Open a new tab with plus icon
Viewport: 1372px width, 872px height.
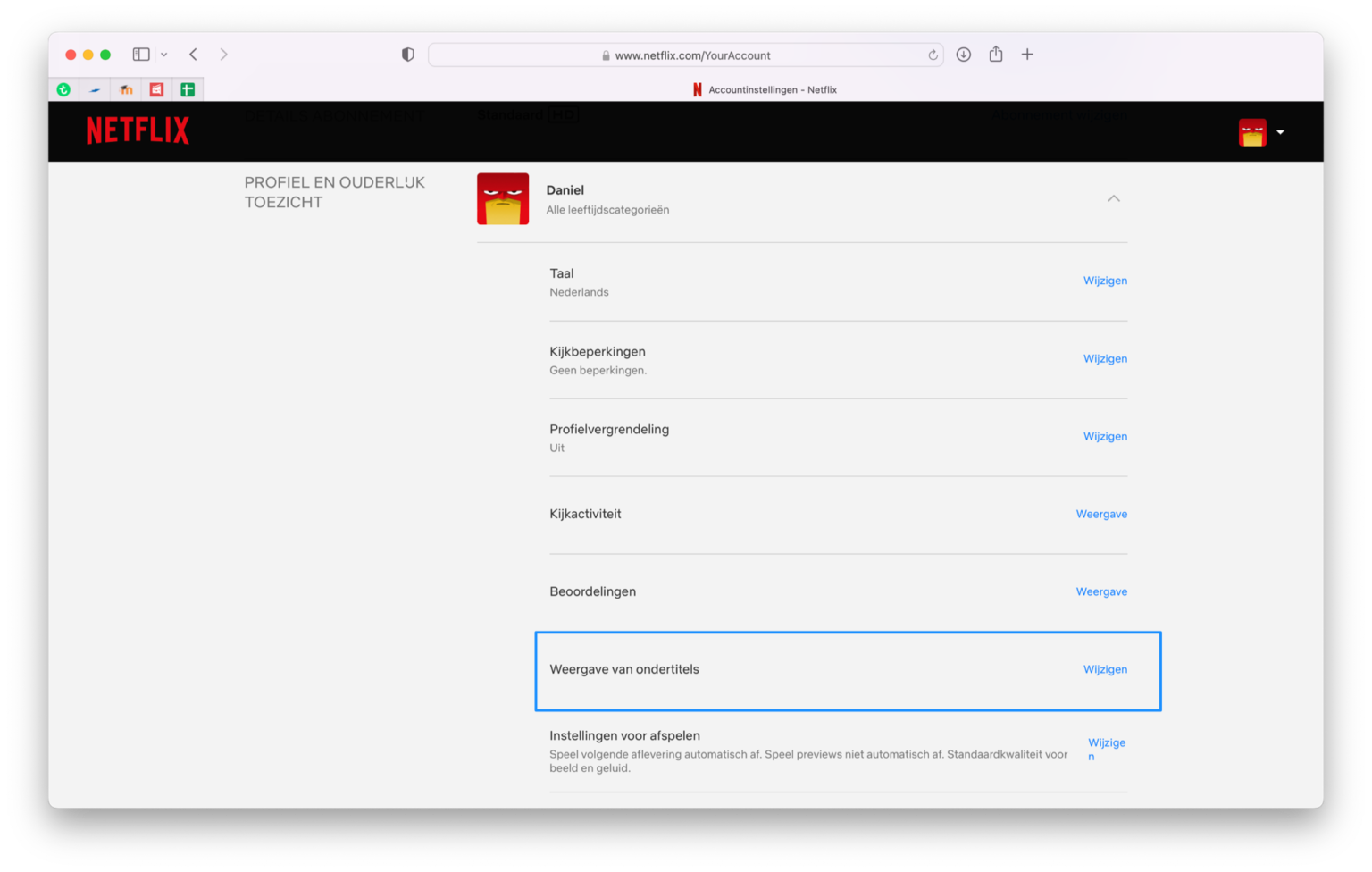click(1027, 54)
